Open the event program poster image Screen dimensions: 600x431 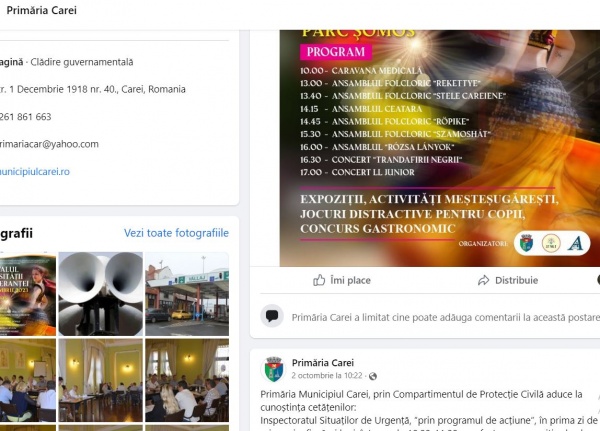click(440, 148)
